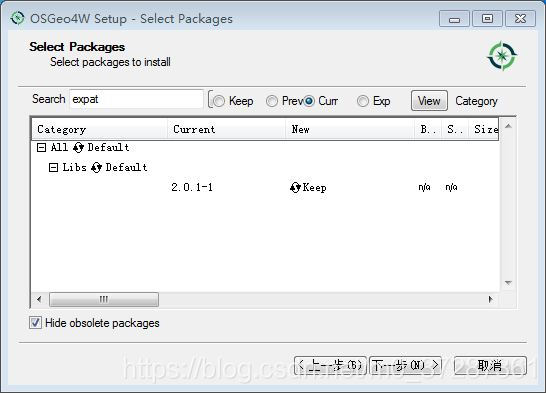Toggle Hide obsolete packages checkbox
546x393 pixels.
[35, 323]
